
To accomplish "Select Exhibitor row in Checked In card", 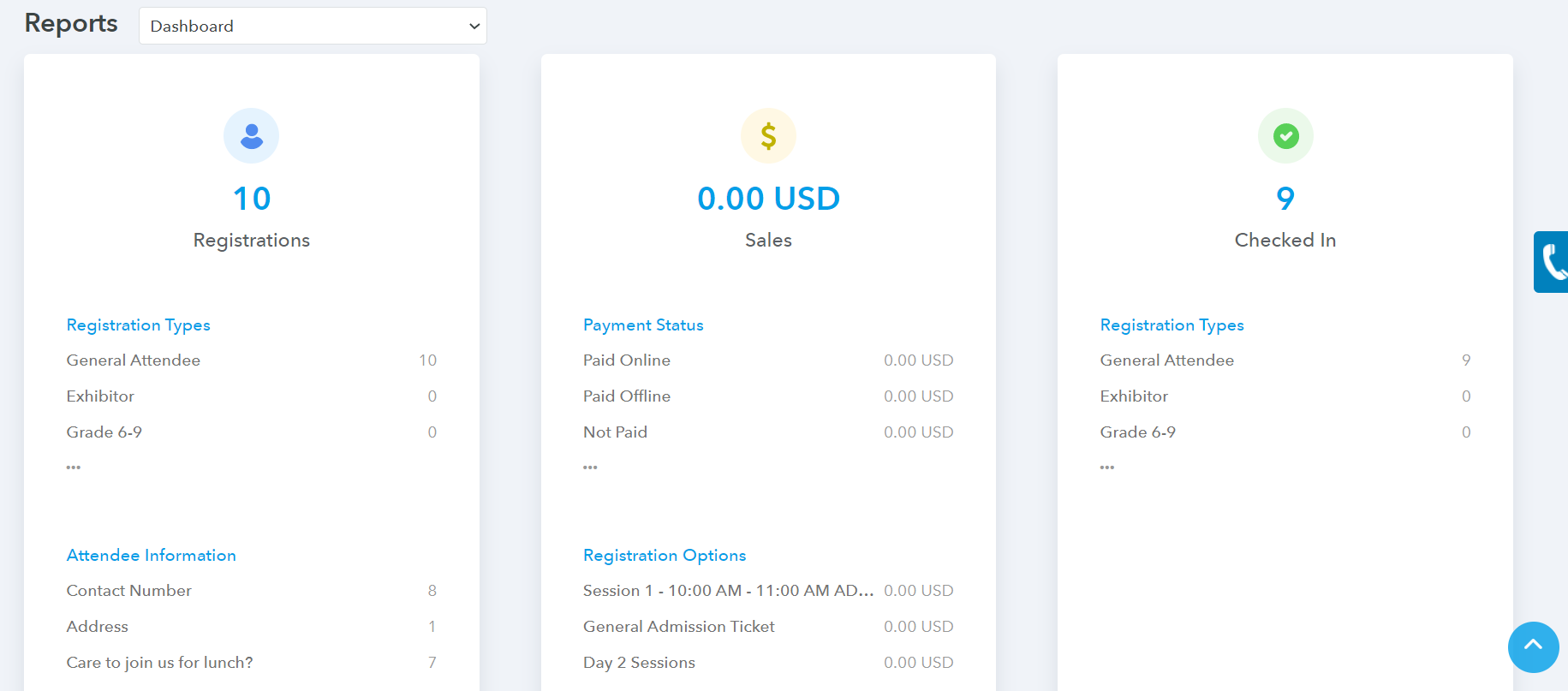I will (x=1285, y=396).
